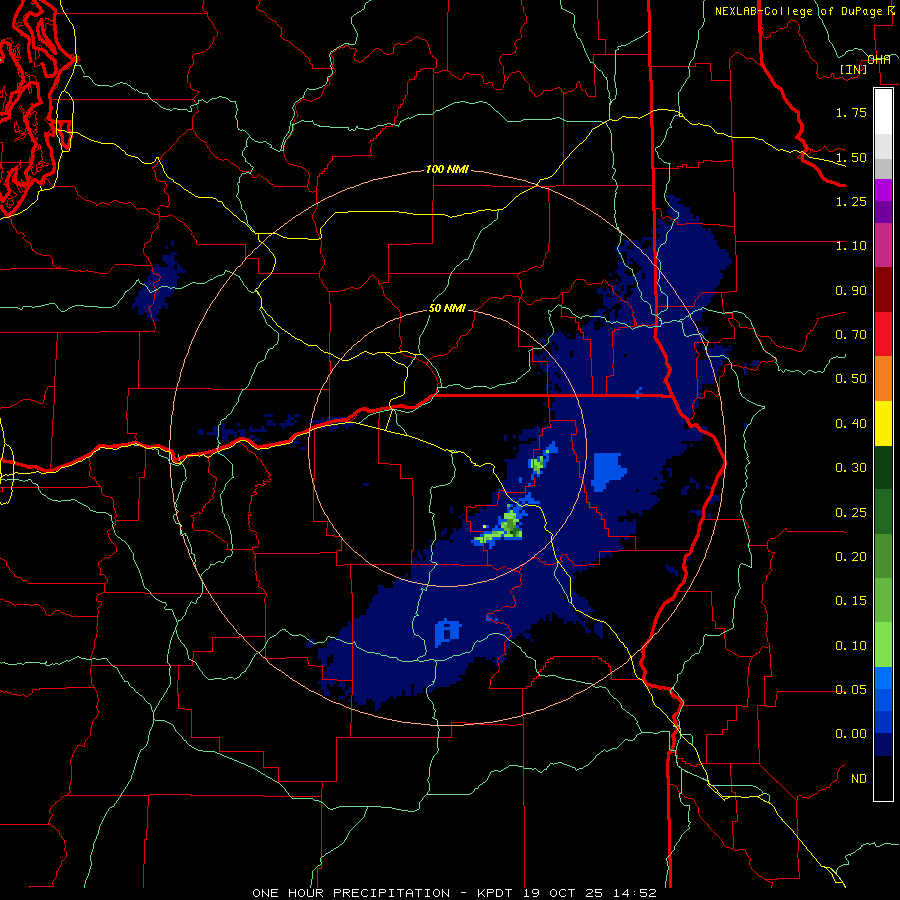Click the 0.70 legend value
Screen dimensions: 900x900
(851, 335)
